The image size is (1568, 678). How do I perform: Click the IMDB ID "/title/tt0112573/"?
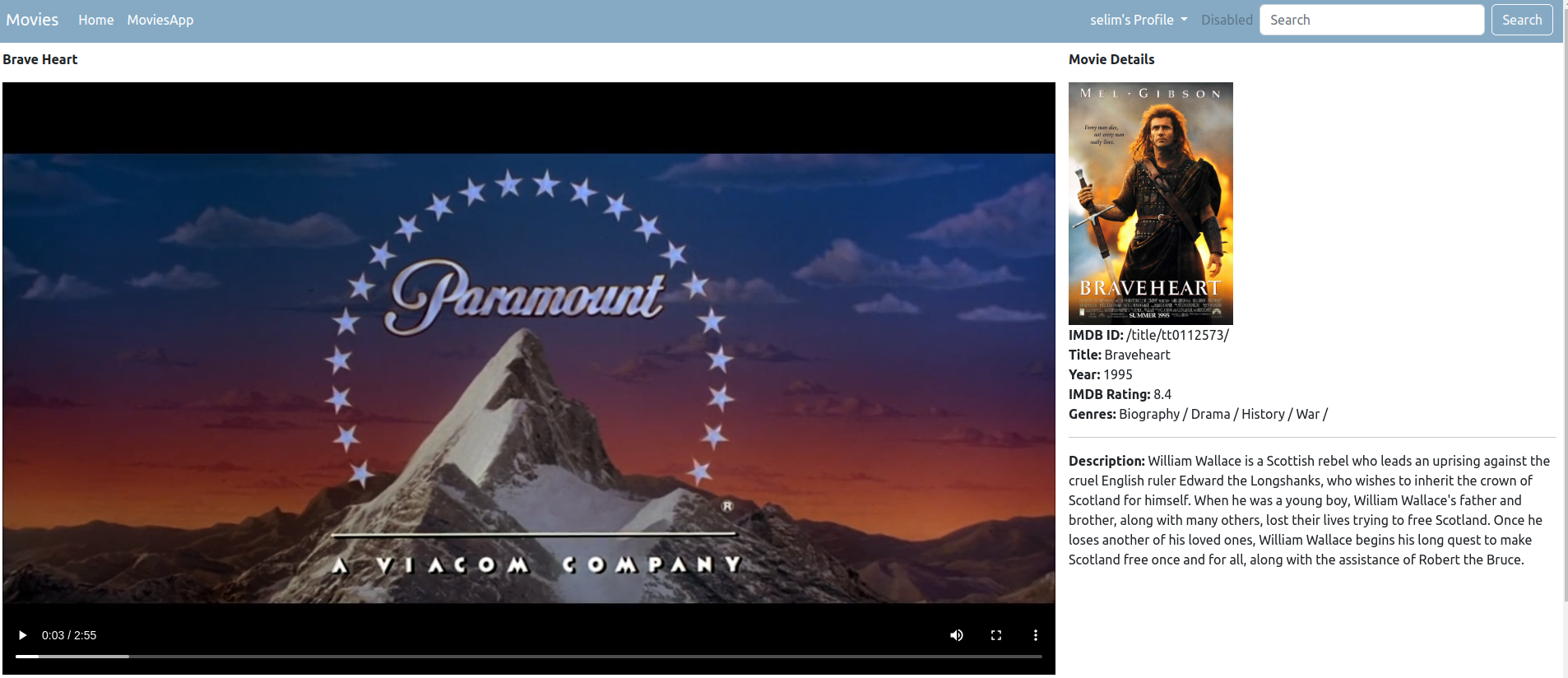(1177, 335)
